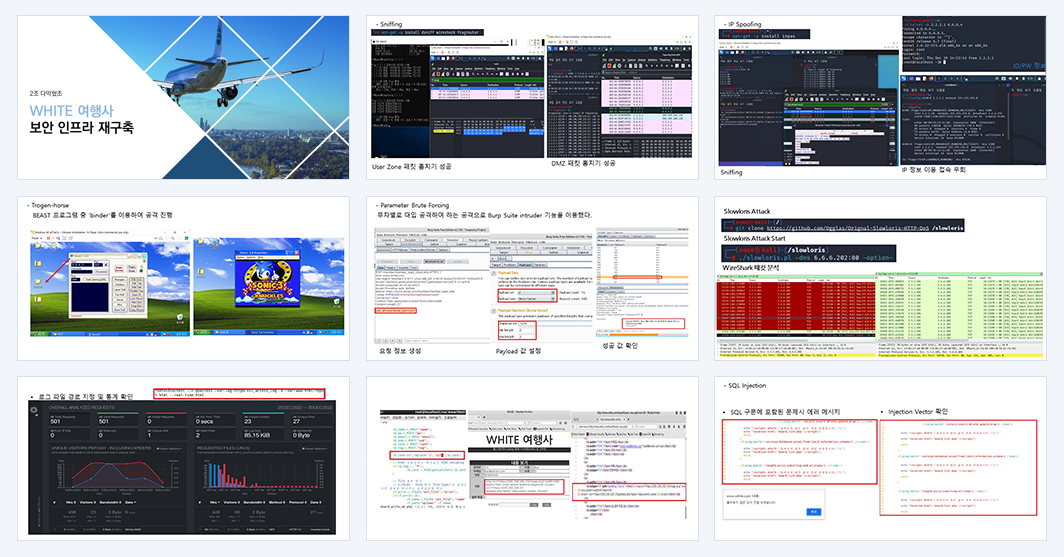Open the SQL Injection slide thumbnail
This screenshot has width=1064, height=557.
(x=880, y=459)
